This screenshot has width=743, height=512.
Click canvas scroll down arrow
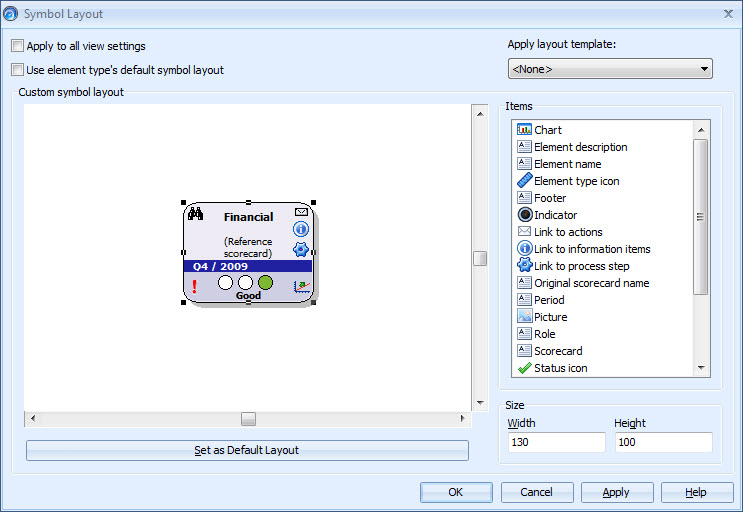click(480, 403)
